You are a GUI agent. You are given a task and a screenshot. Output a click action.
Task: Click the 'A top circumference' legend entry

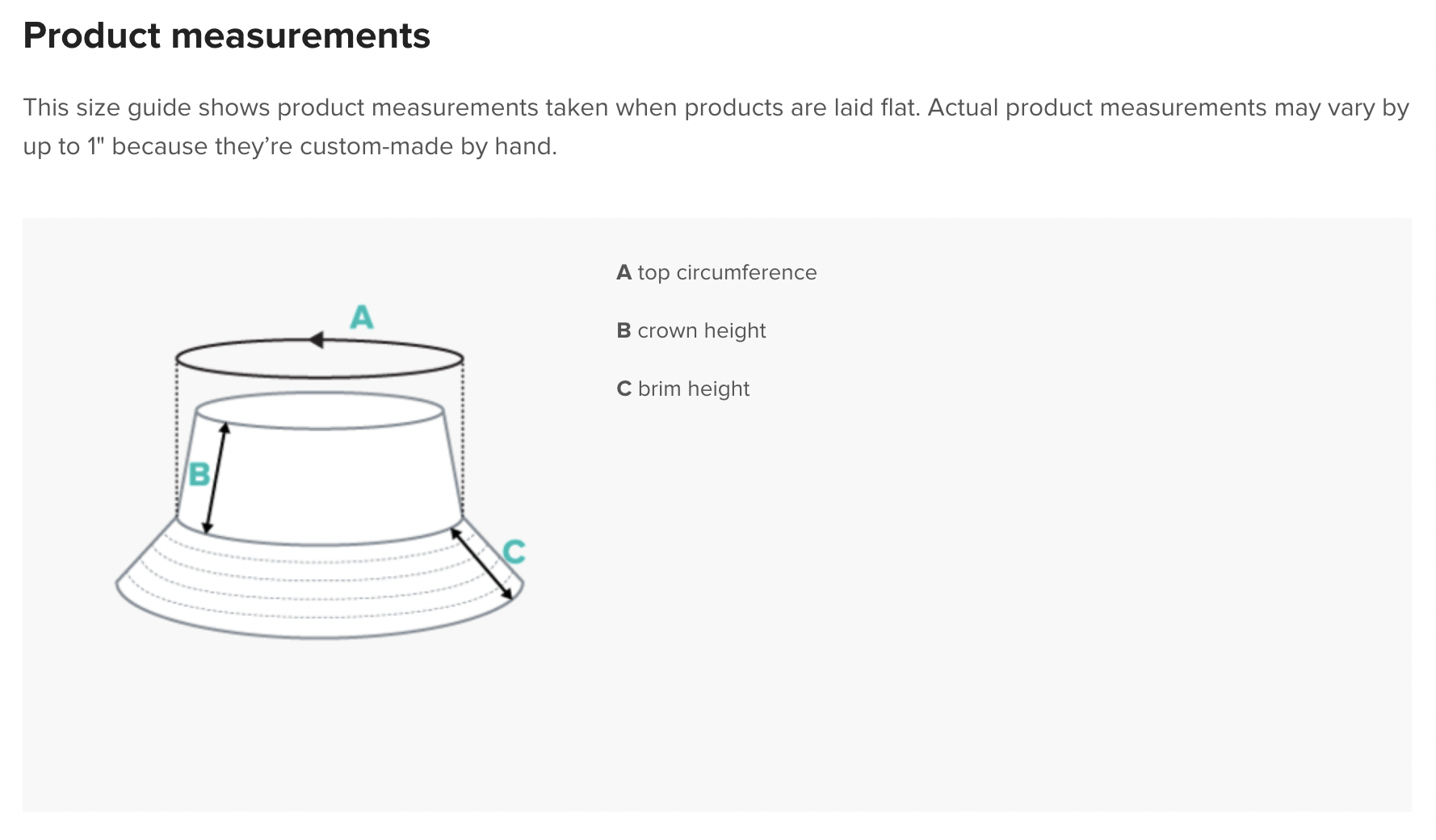point(716,272)
